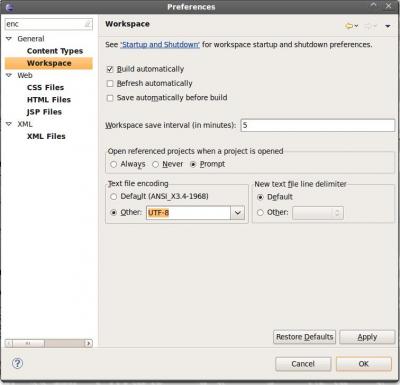Screen dimensions: 400x385
Task: Select Other line delimiter radio
Action: coord(260,212)
